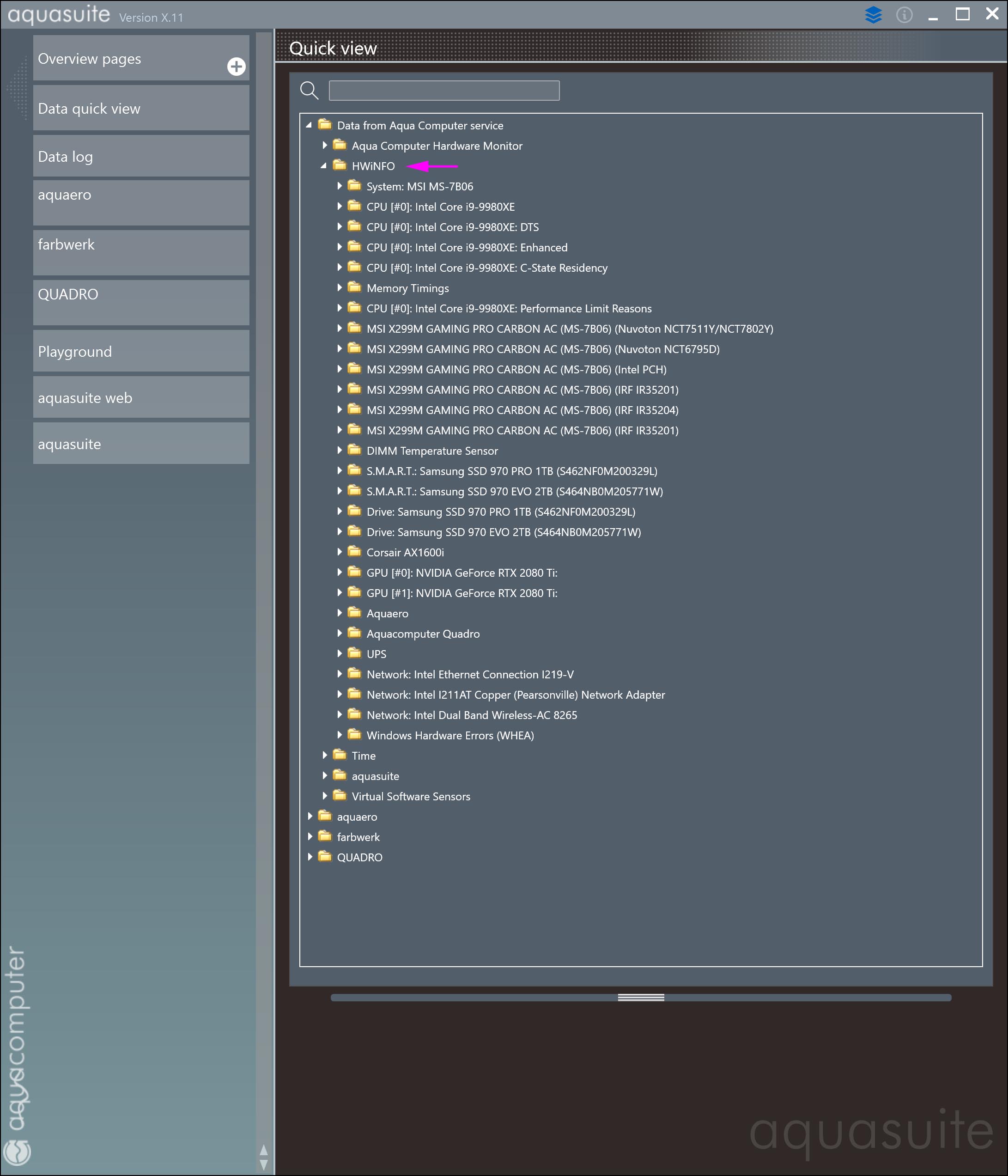Open the blue layers icon in title bar
This screenshot has width=1008, height=1176.
[873, 14]
